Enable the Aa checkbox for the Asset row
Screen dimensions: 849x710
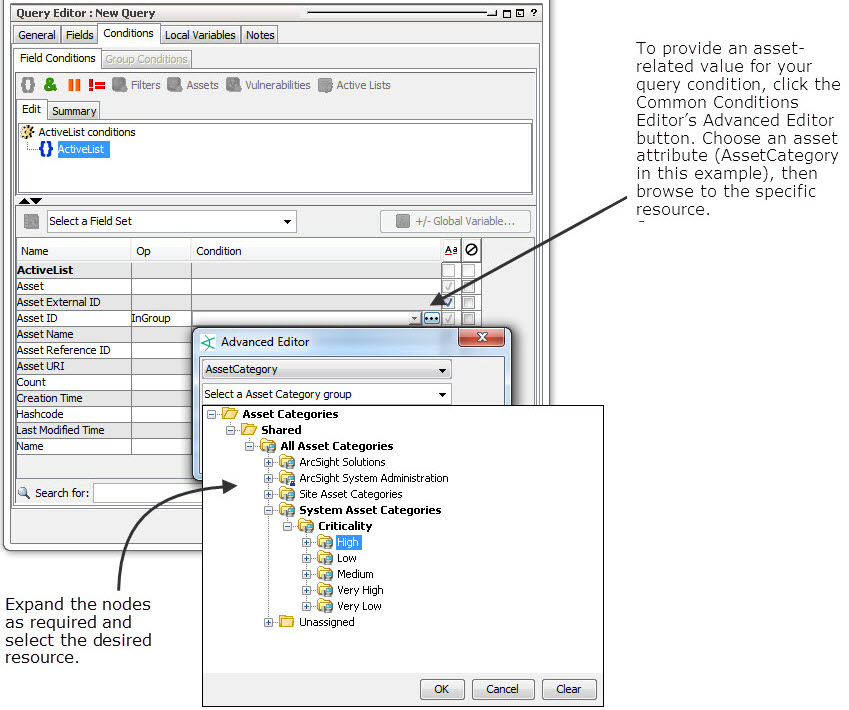tap(450, 286)
